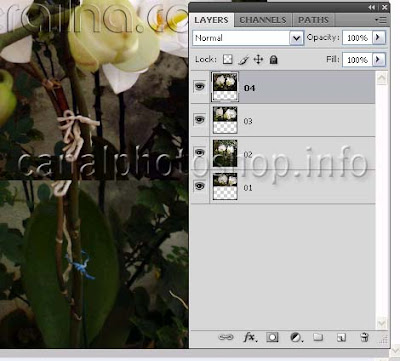400x361 pixels.
Task: Switch to the Channels tab
Action: coord(263,20)
